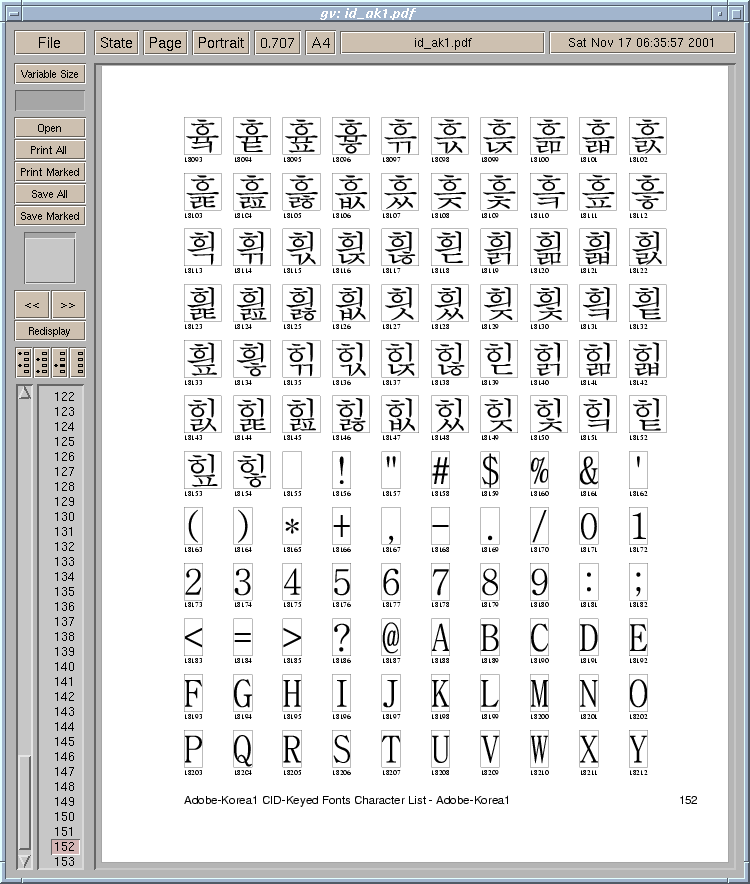Open the 0.707 scale dropdown

276,42
